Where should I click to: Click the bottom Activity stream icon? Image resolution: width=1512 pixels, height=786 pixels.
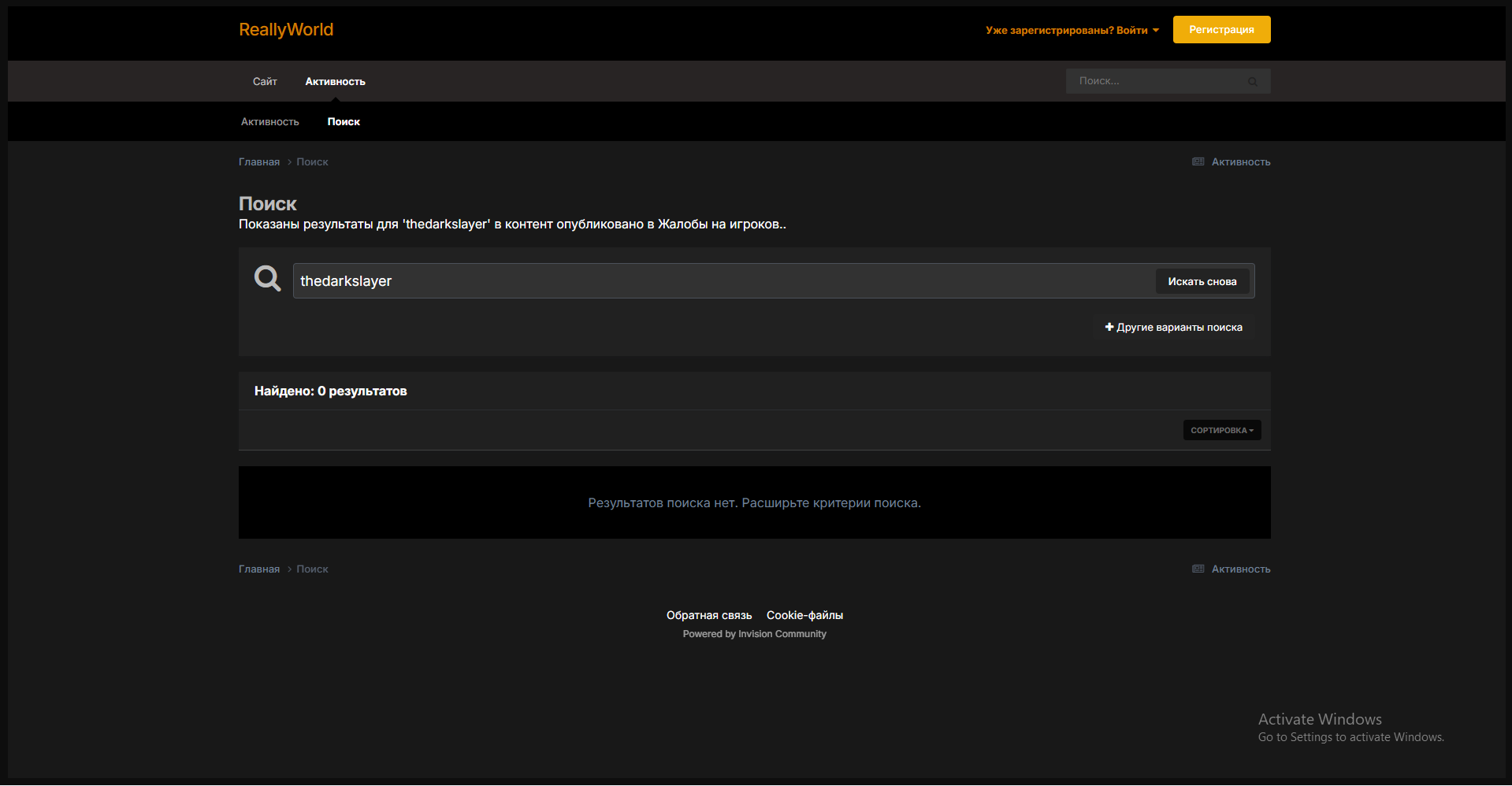(1198, 569)
